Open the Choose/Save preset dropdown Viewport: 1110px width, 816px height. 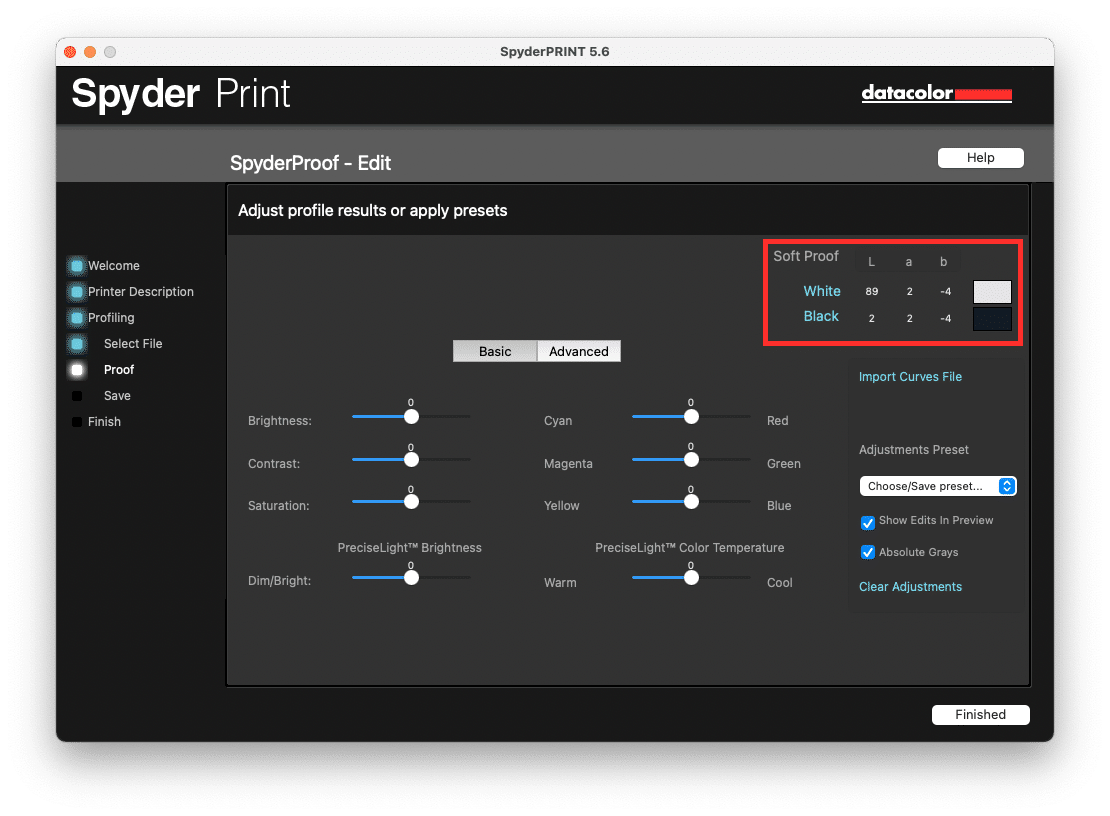coord(937,485)
